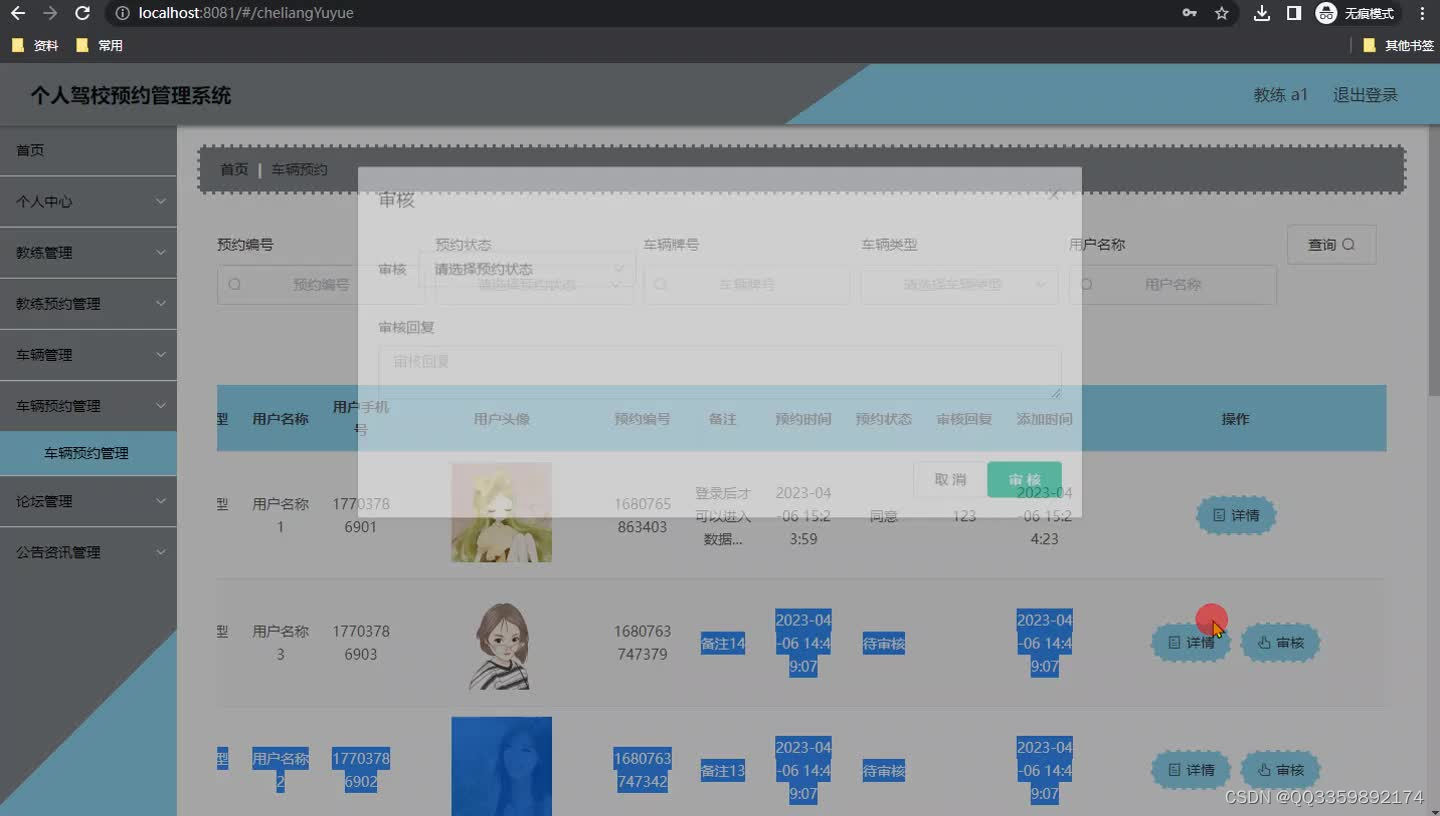
Task: Click the 待审核 status for 用户名称3
Action: (x=884, y=644)
